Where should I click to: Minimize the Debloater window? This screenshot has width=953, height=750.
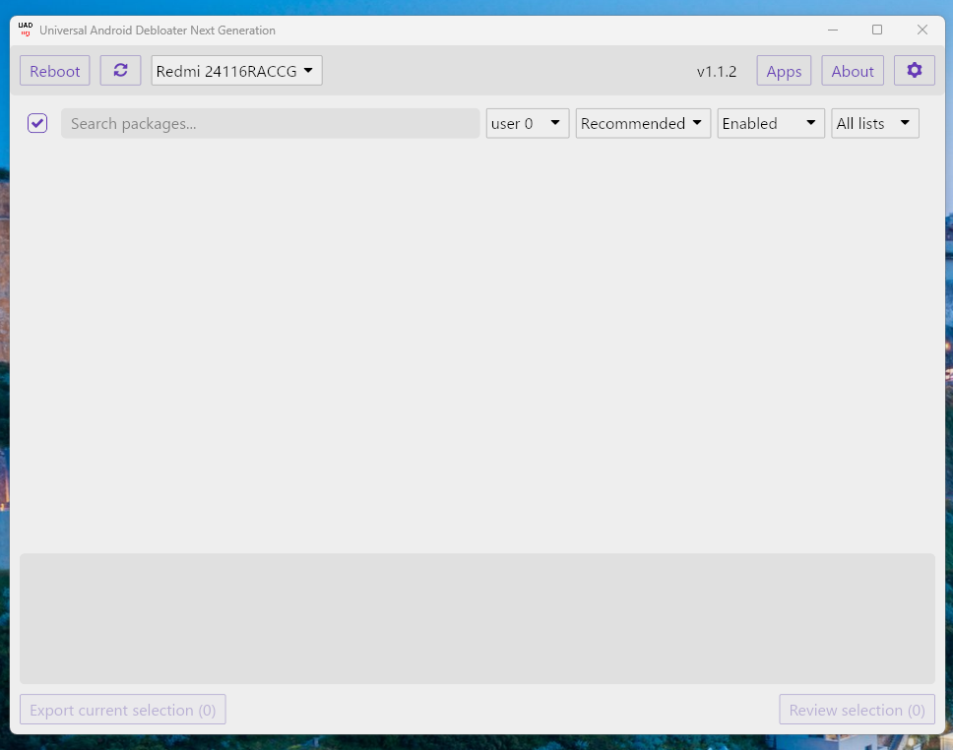pos(832,30)
